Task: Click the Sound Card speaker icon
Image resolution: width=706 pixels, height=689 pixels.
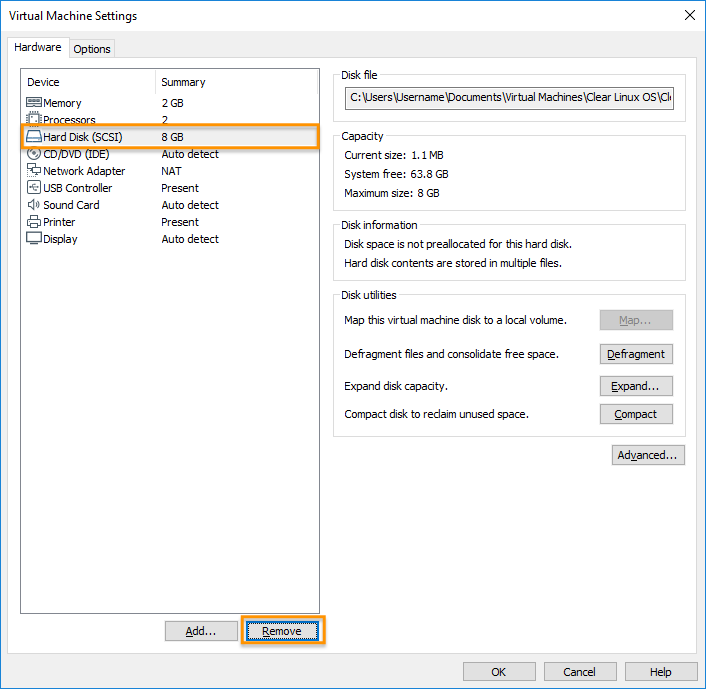Action: (x=34, y=204)
